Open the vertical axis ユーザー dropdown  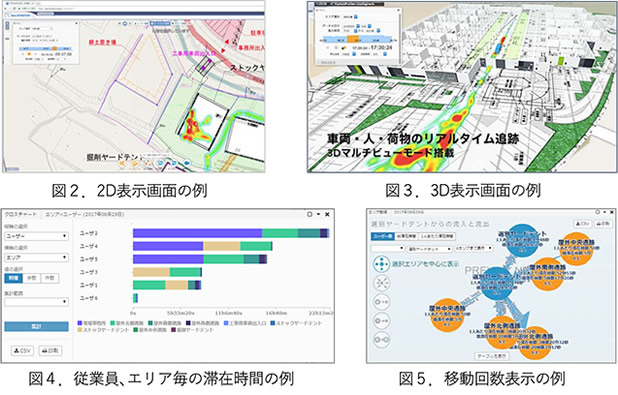[x=36, y=236]
